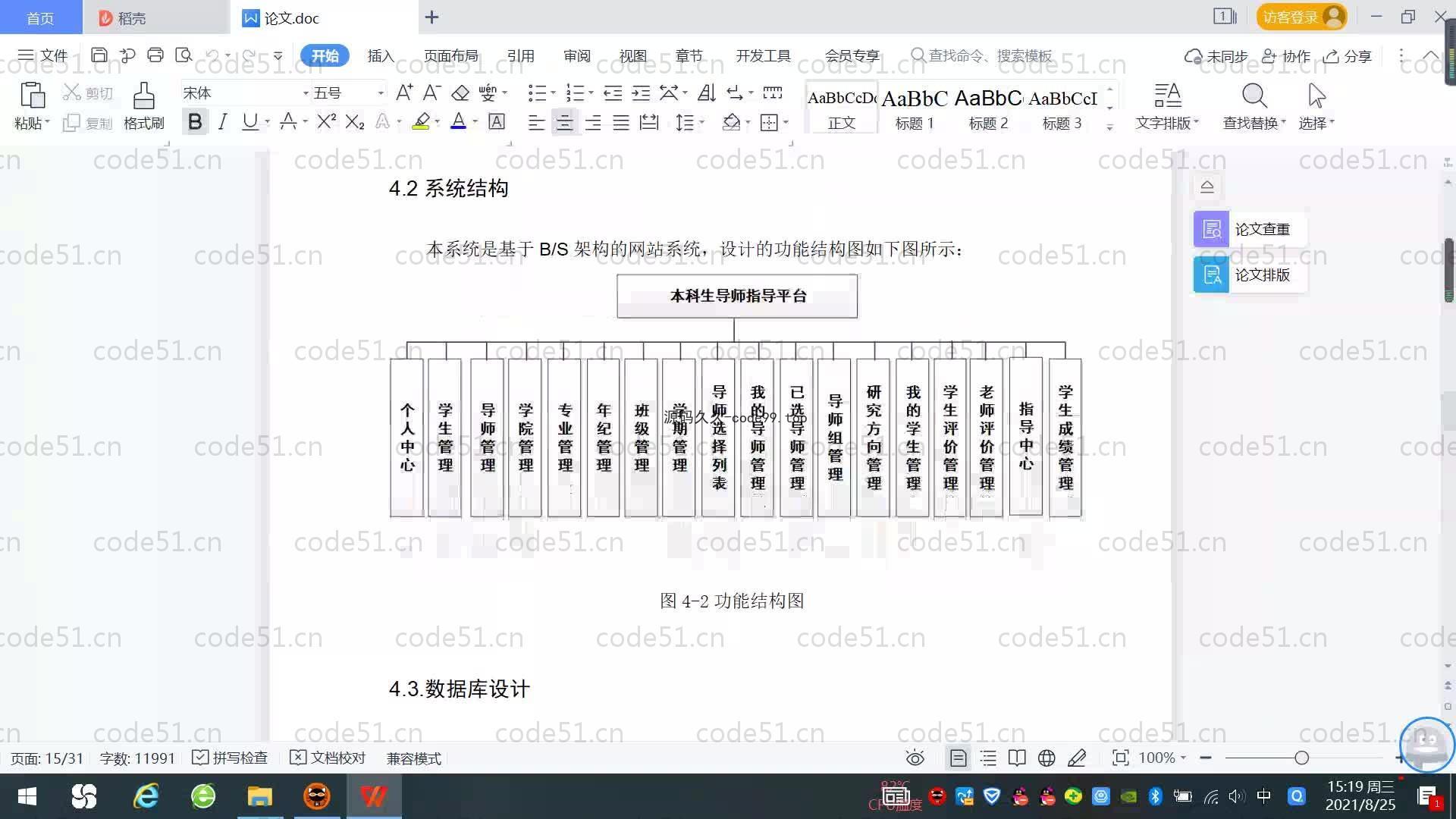Expand the bullet list dropdown arrow
This screenshot has height=819, width=1456.
(x=553, y=93)
